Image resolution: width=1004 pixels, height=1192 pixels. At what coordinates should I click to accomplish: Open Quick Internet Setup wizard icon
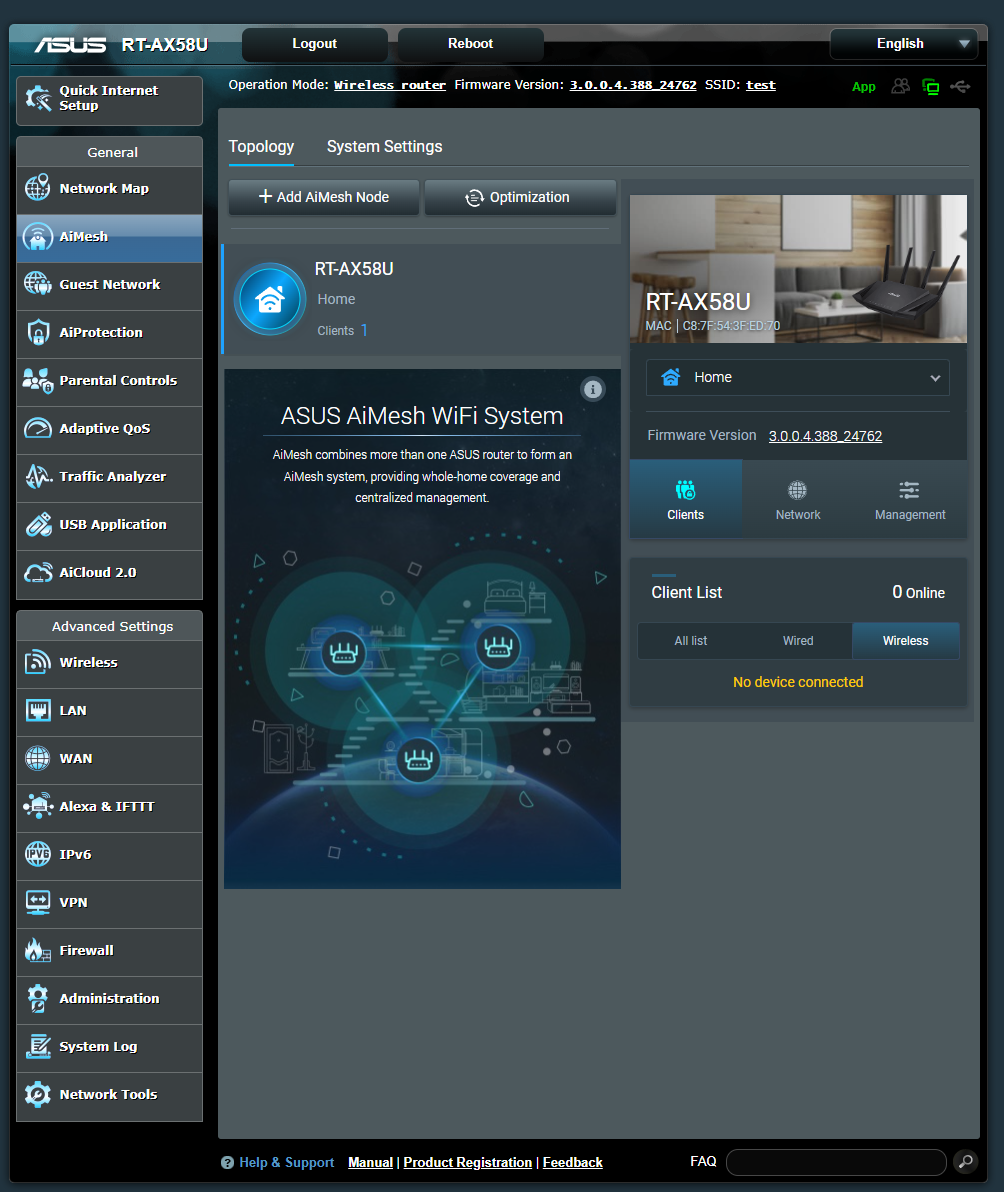(38, 98)
